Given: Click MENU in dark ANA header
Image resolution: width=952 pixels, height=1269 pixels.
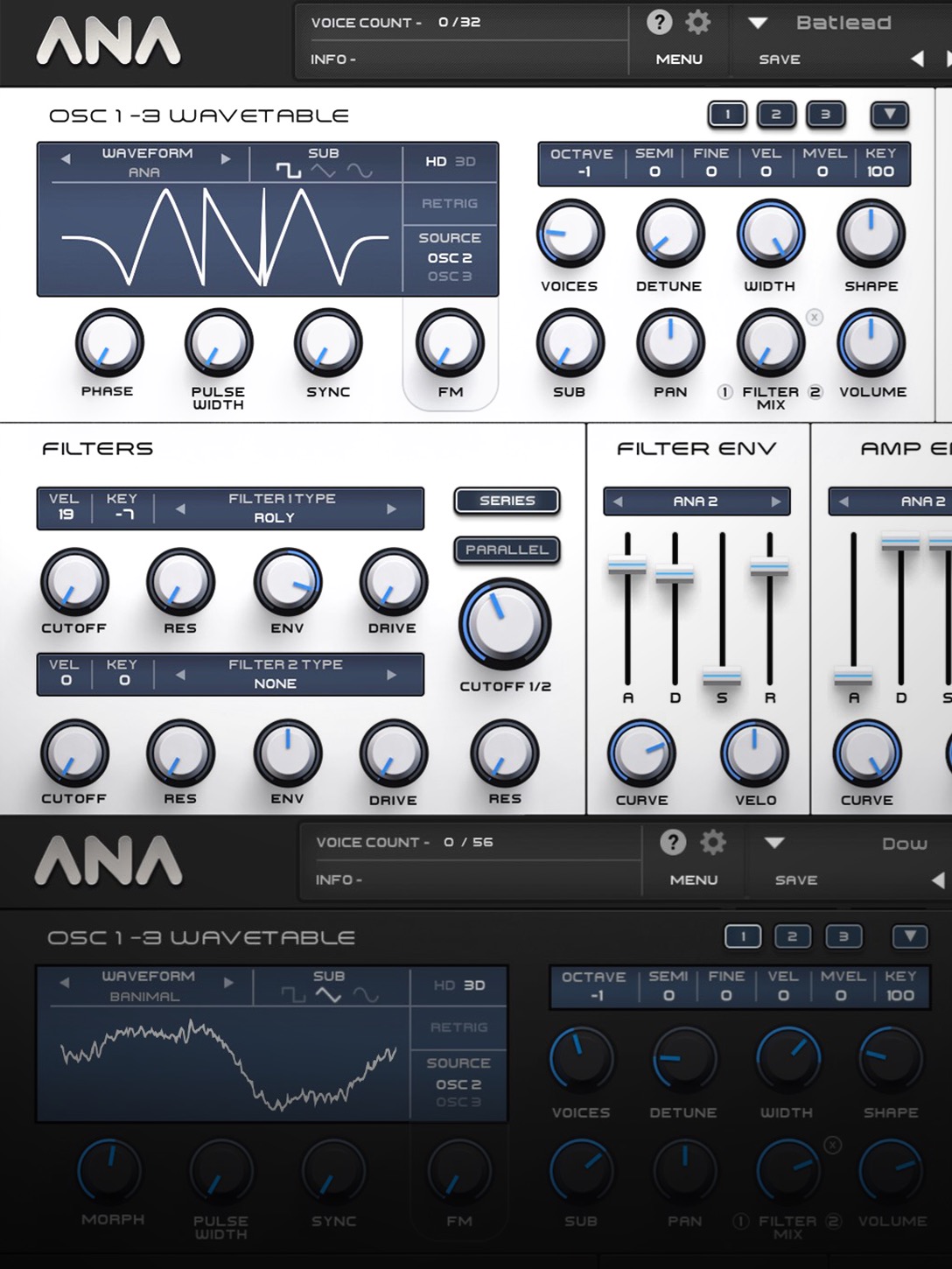Looking at the screenshot, I should (x=694, y=880).
